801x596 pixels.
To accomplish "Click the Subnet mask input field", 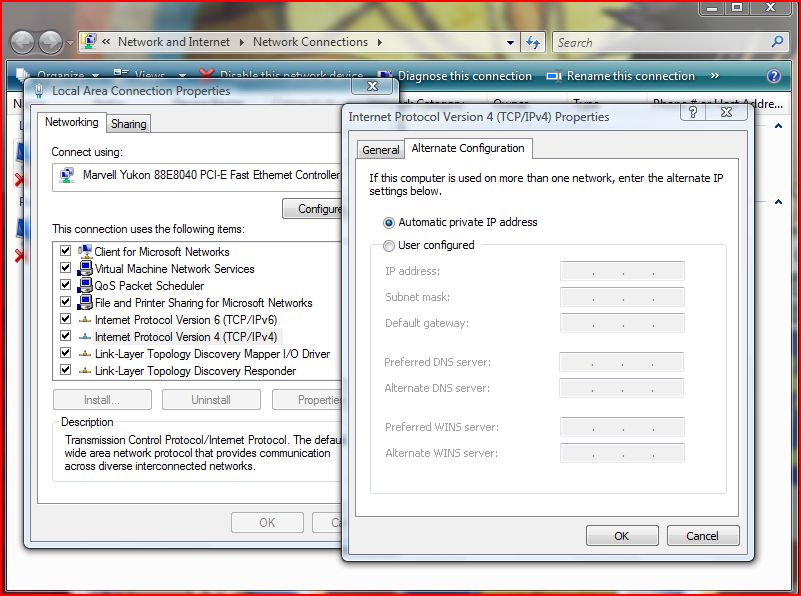I will coord(622,297).
